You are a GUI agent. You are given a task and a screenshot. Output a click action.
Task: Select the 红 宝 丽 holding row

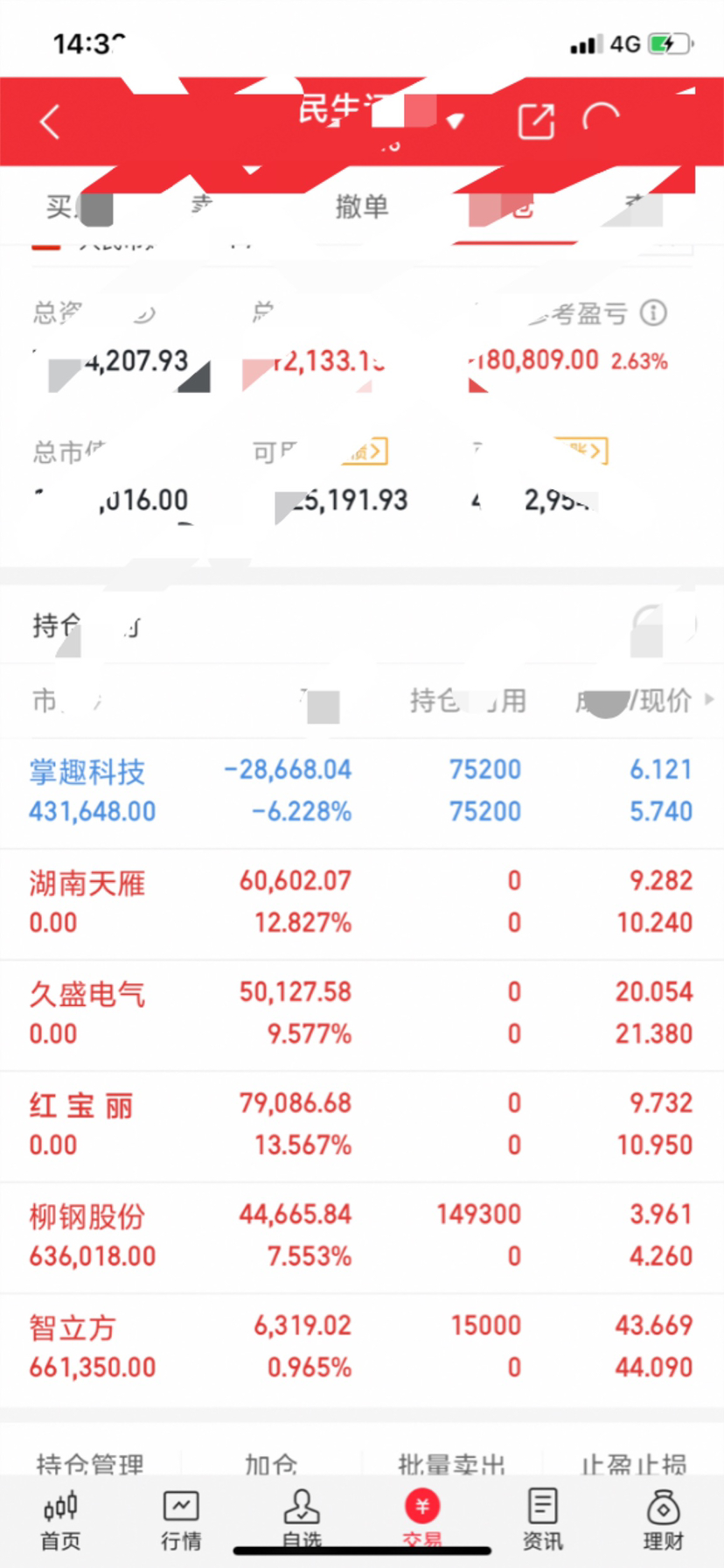(362, 1125)
